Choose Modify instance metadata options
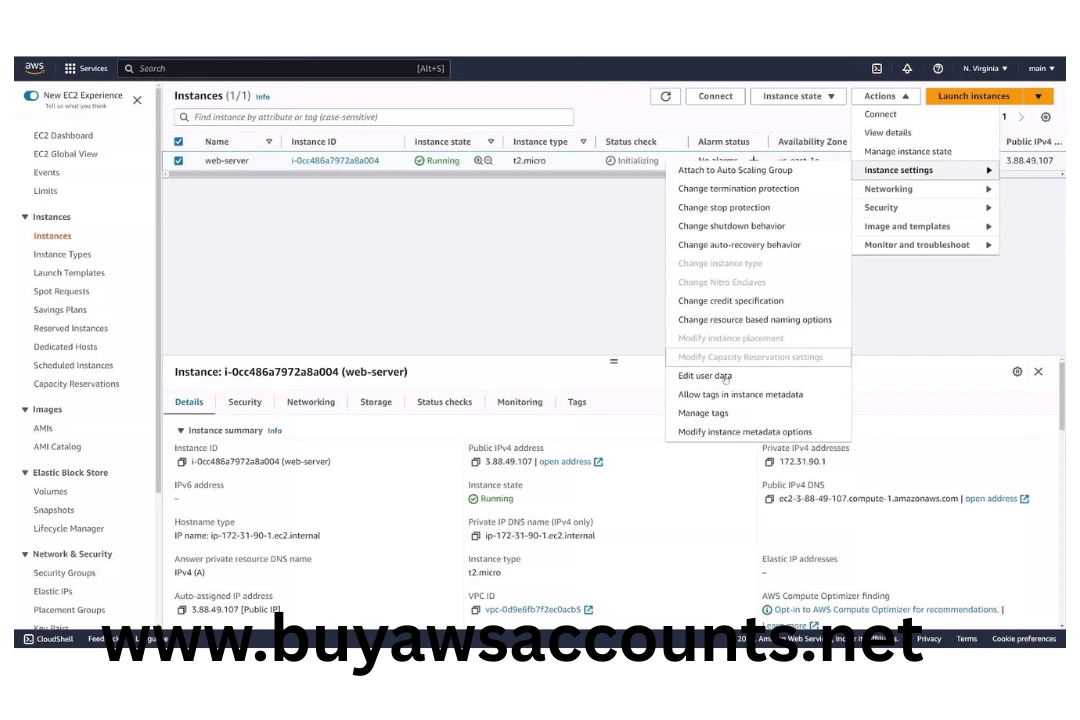 [x=745, y=431]
